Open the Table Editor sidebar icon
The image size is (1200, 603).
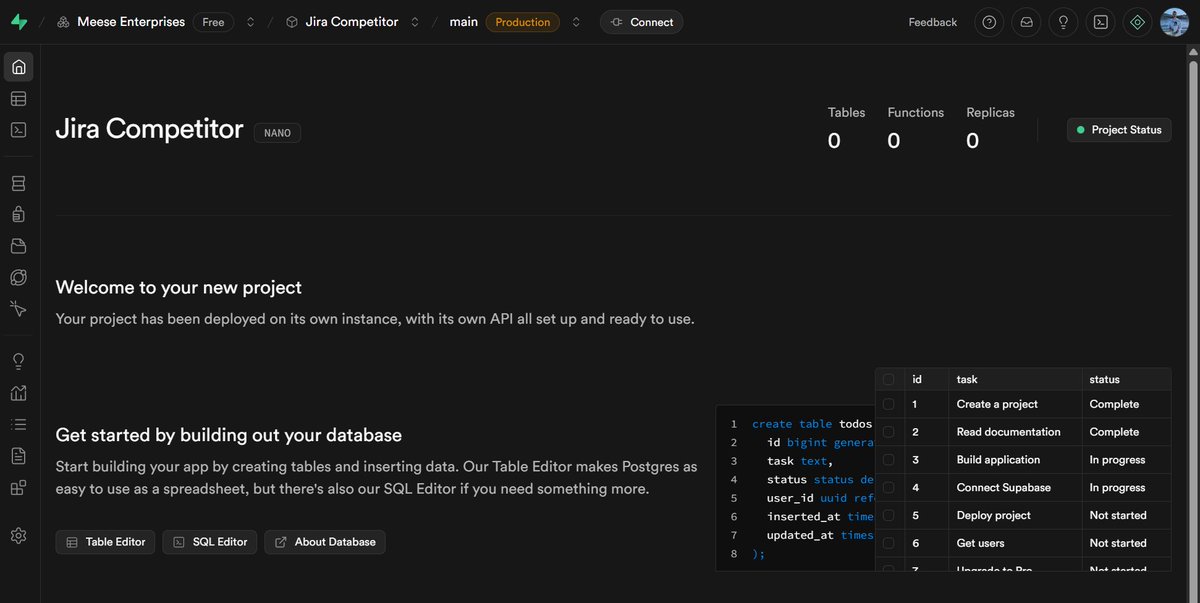click(x=18, y=99)
